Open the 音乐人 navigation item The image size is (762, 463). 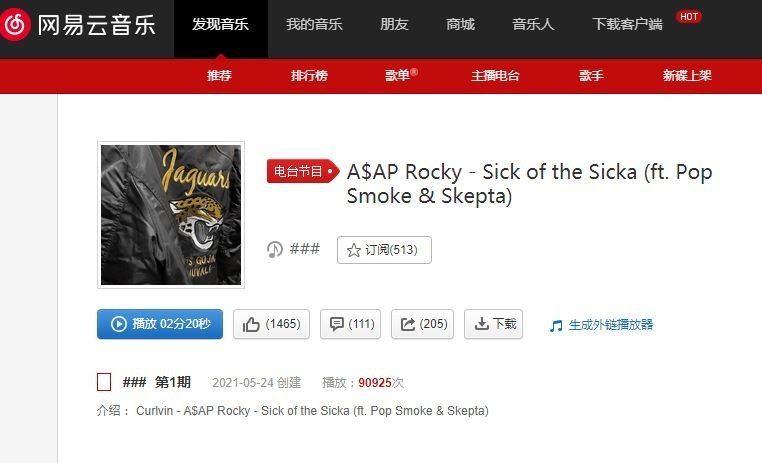(x=533, y=24)
